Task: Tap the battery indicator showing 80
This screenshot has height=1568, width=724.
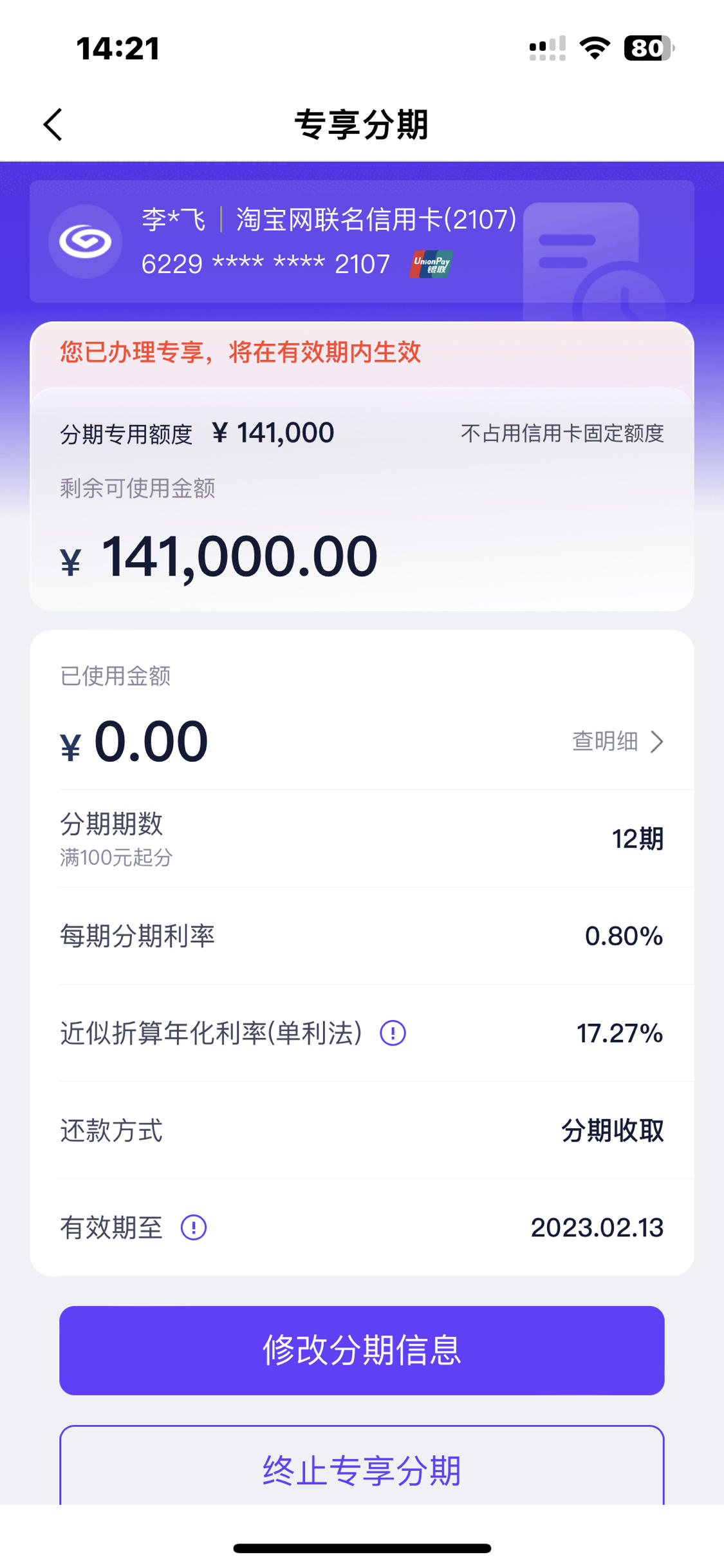Action: tap(649, 48)
